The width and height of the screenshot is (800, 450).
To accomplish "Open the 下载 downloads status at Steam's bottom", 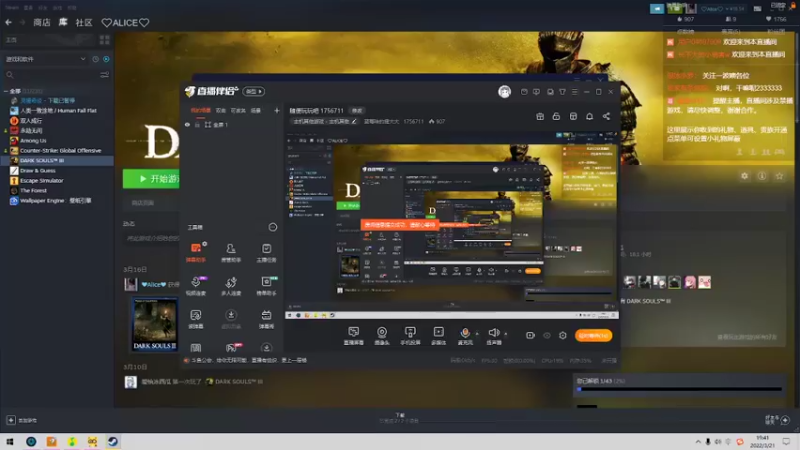I will point(399,418).
